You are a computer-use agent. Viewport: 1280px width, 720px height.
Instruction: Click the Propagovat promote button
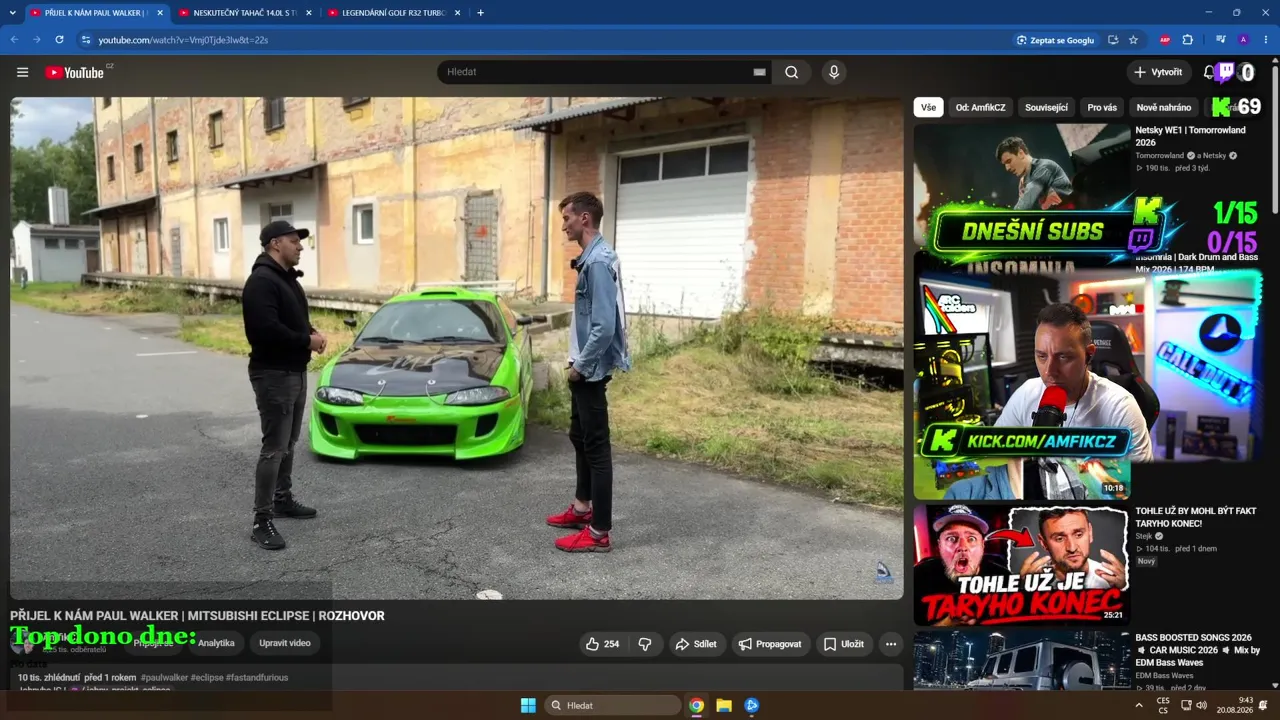tap(769, 644)
